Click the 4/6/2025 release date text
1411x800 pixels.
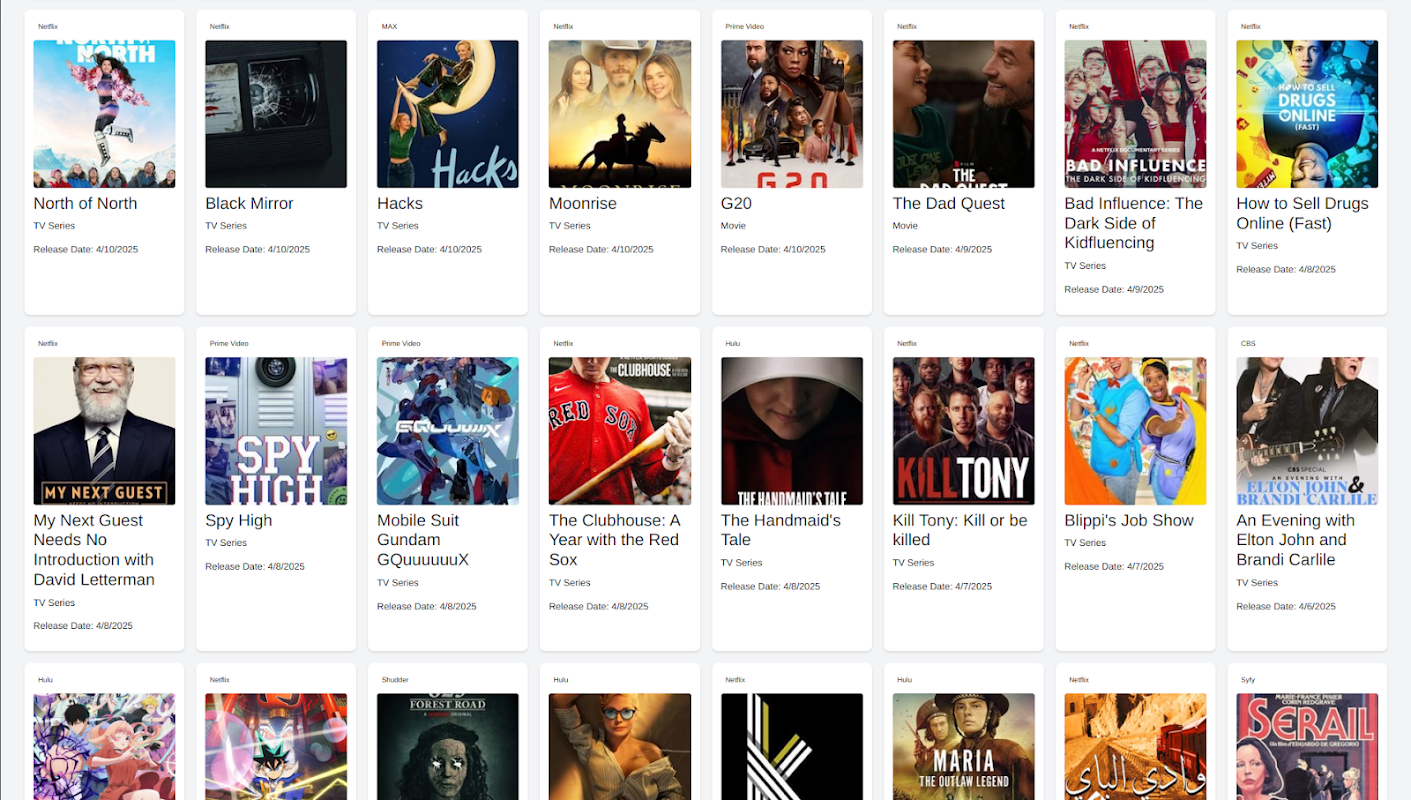(1286, 607)
